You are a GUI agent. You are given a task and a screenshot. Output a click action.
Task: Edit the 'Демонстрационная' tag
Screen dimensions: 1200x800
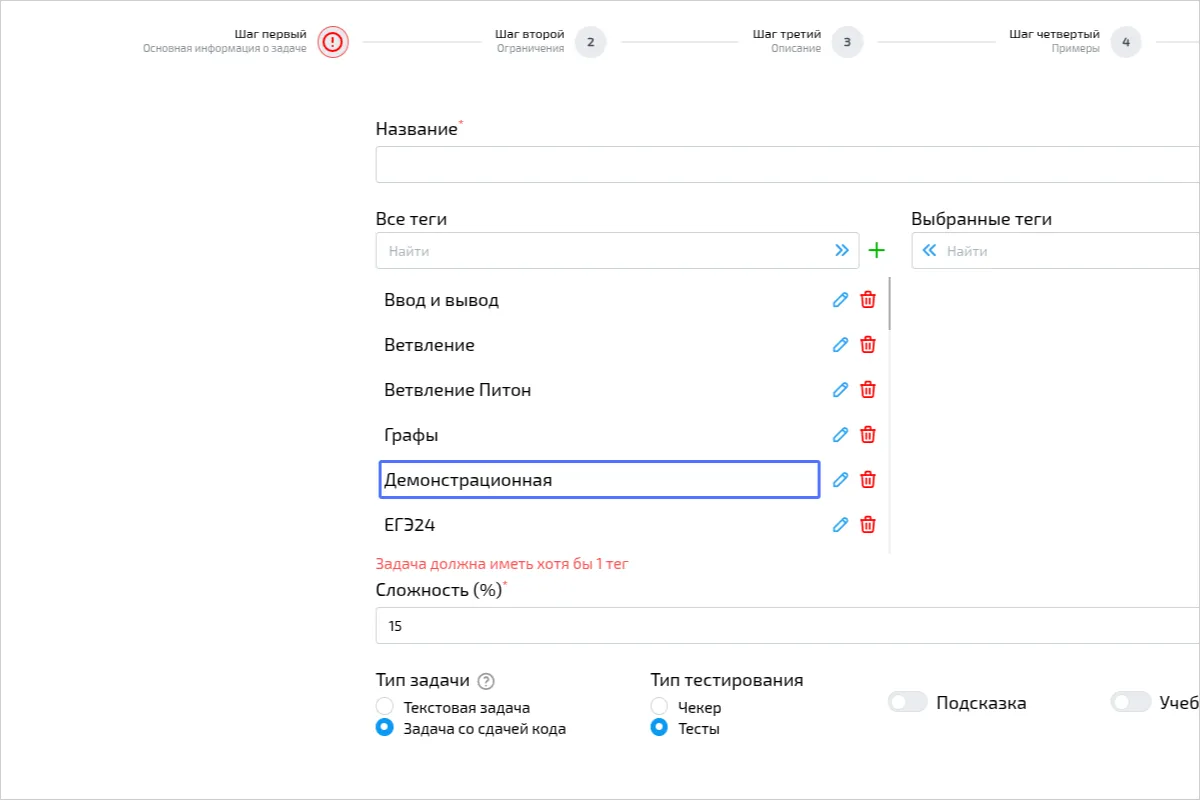click(840, 480)
